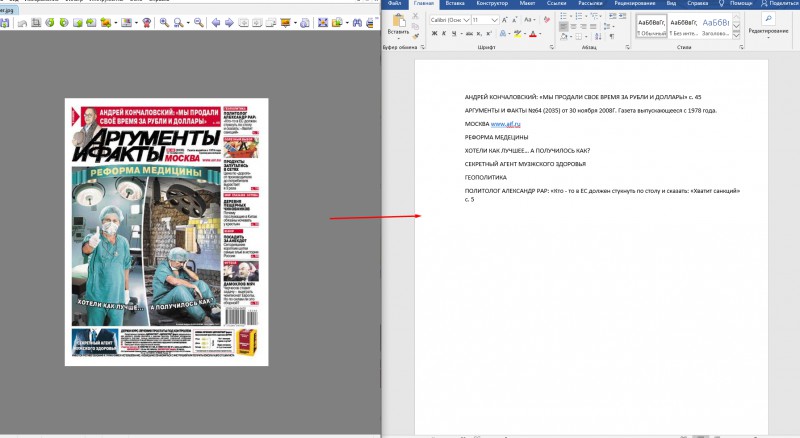Viewport: 800px width, 438px height.
Task: Select align left paragraph button
Action: tap(564, 27)
